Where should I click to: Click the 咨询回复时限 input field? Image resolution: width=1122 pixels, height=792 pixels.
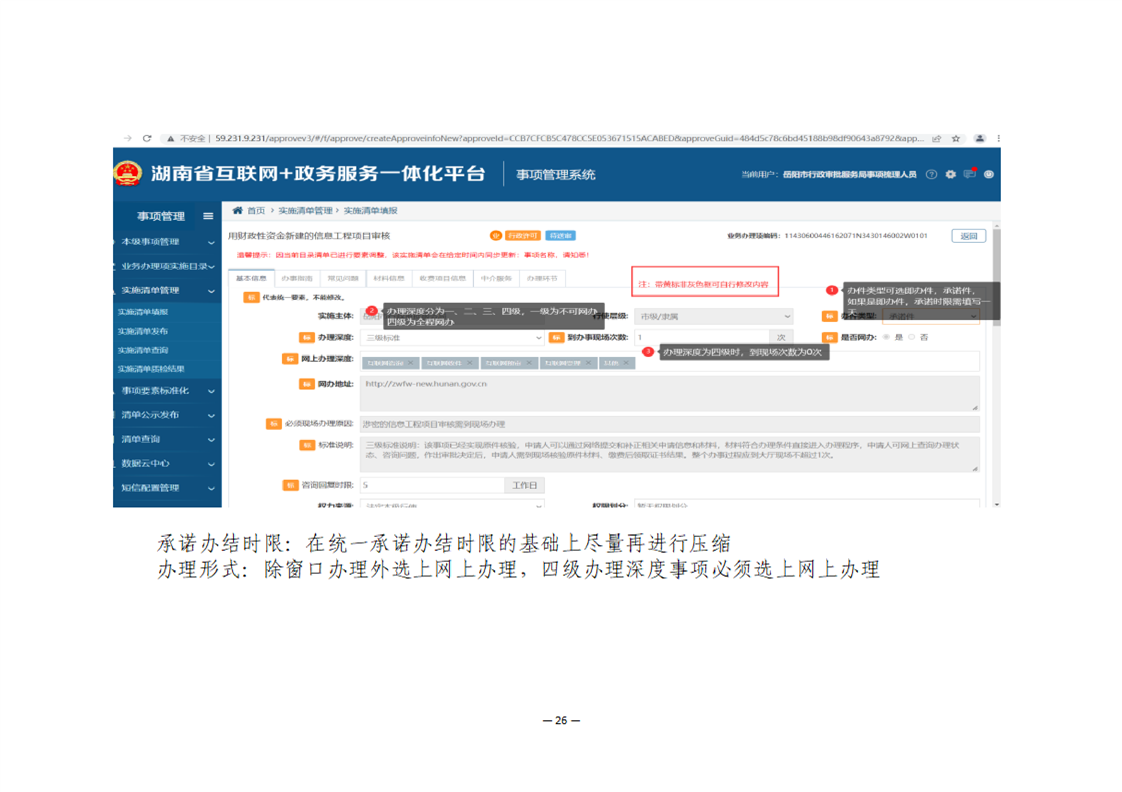tap(430, 485)
